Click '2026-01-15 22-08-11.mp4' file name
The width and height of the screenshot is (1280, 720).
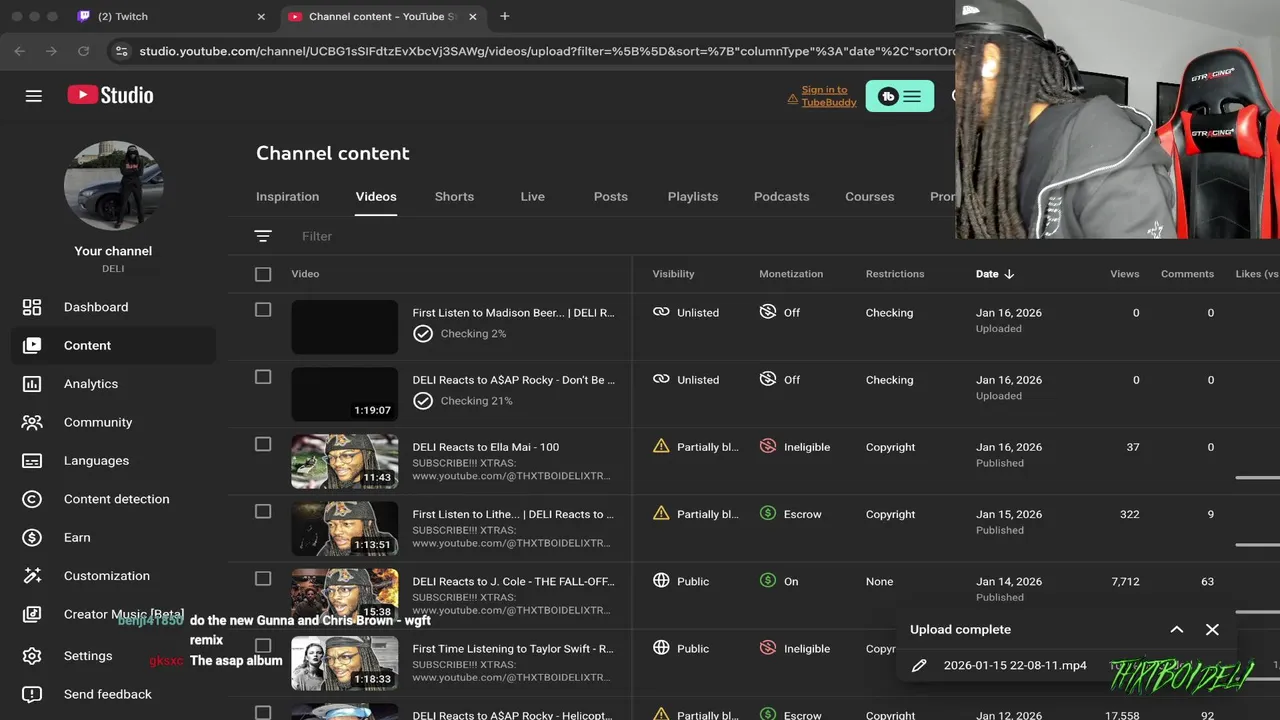click(1015, 665)
